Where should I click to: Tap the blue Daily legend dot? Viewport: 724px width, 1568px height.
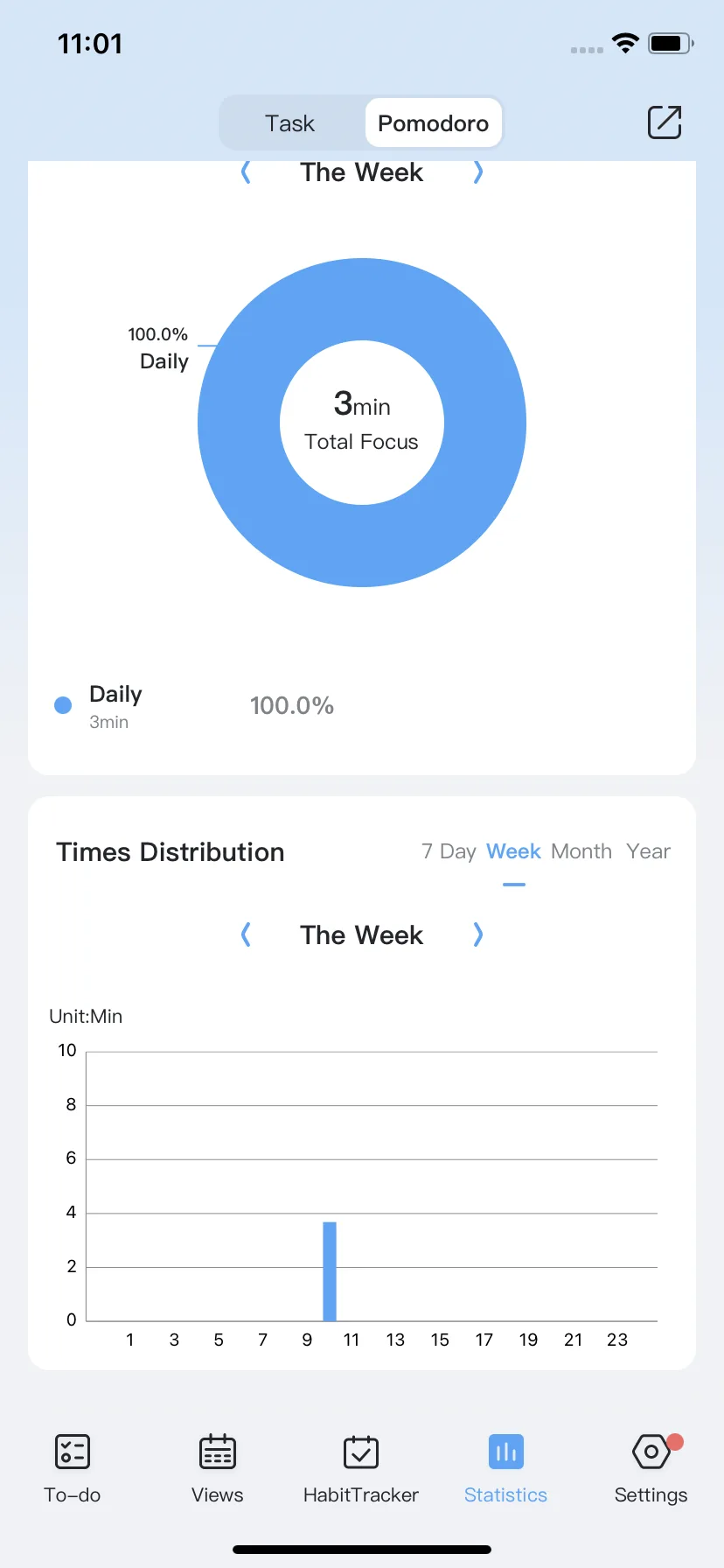pos(63,705)
